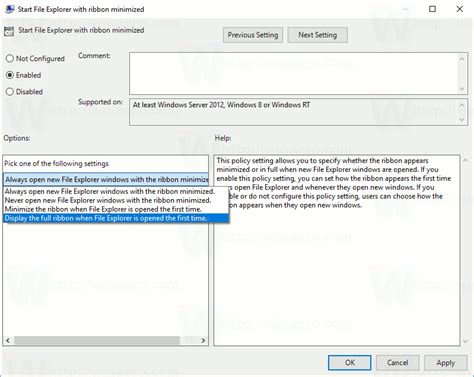Click inside the Comment text box

point(293,73)
